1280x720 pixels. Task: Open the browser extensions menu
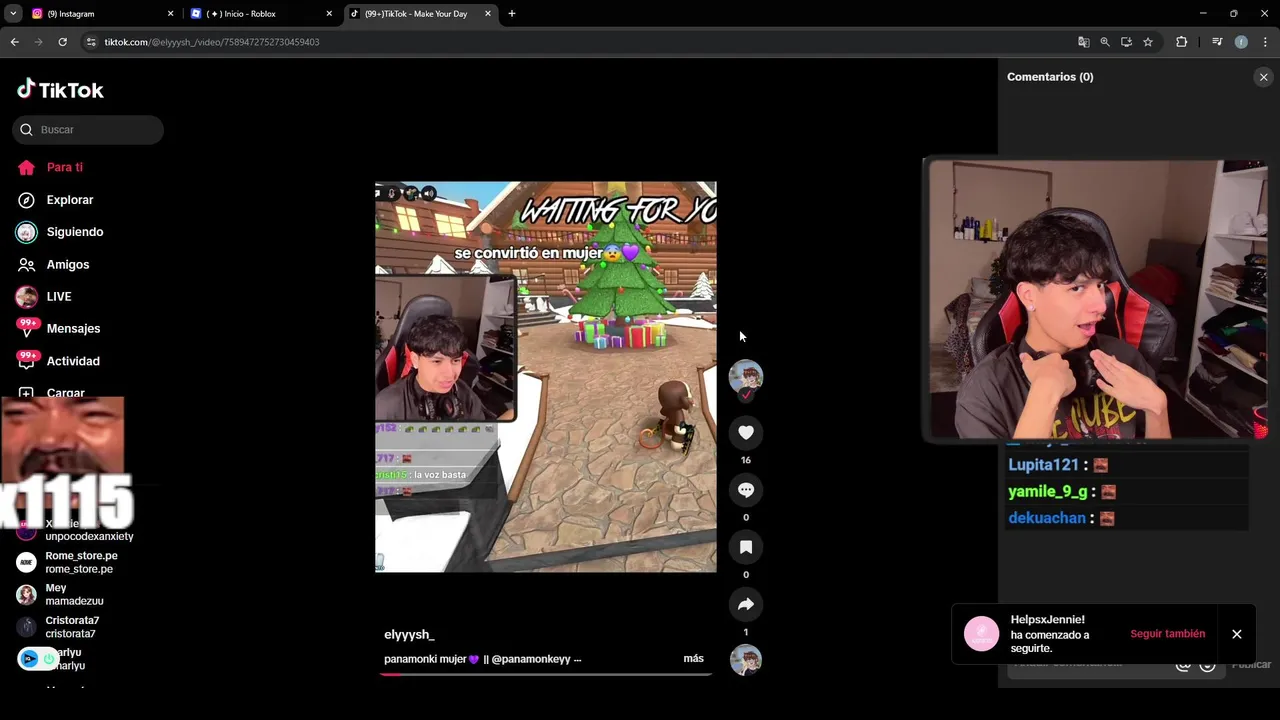pos(1181,42)
